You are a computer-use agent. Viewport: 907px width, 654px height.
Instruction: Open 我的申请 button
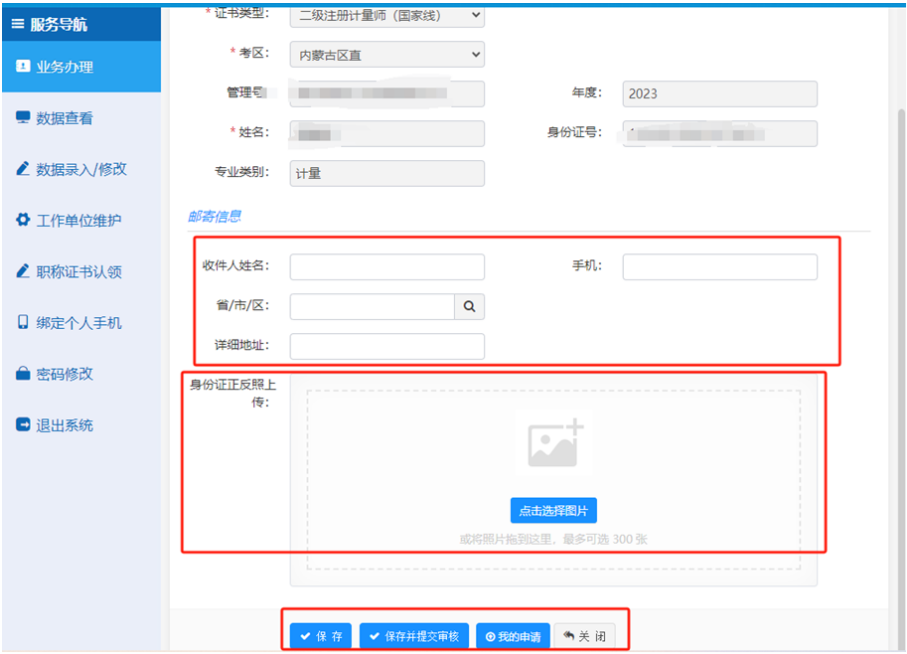point(512,636)
